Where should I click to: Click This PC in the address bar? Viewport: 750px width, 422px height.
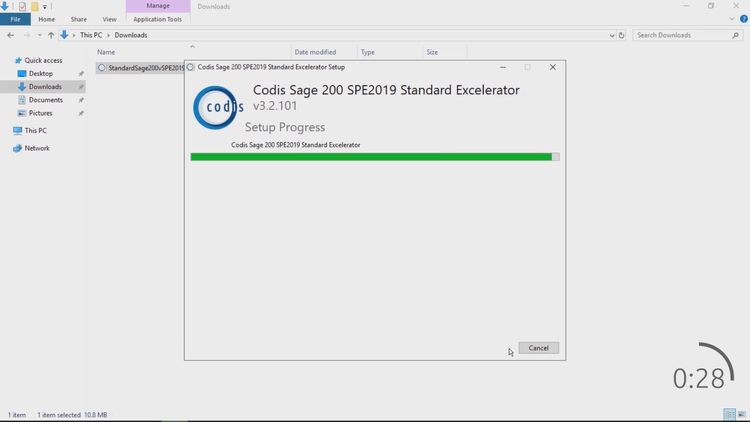pyautogui.click(x=91, y=35)
